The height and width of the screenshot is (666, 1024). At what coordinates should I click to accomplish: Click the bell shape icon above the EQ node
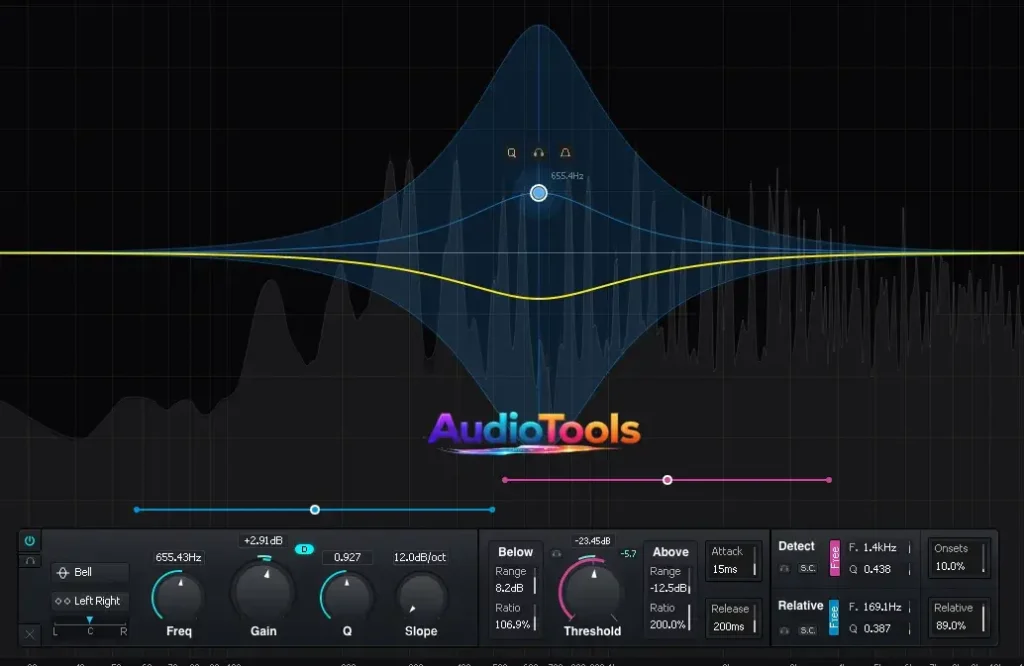click(565, 152)
